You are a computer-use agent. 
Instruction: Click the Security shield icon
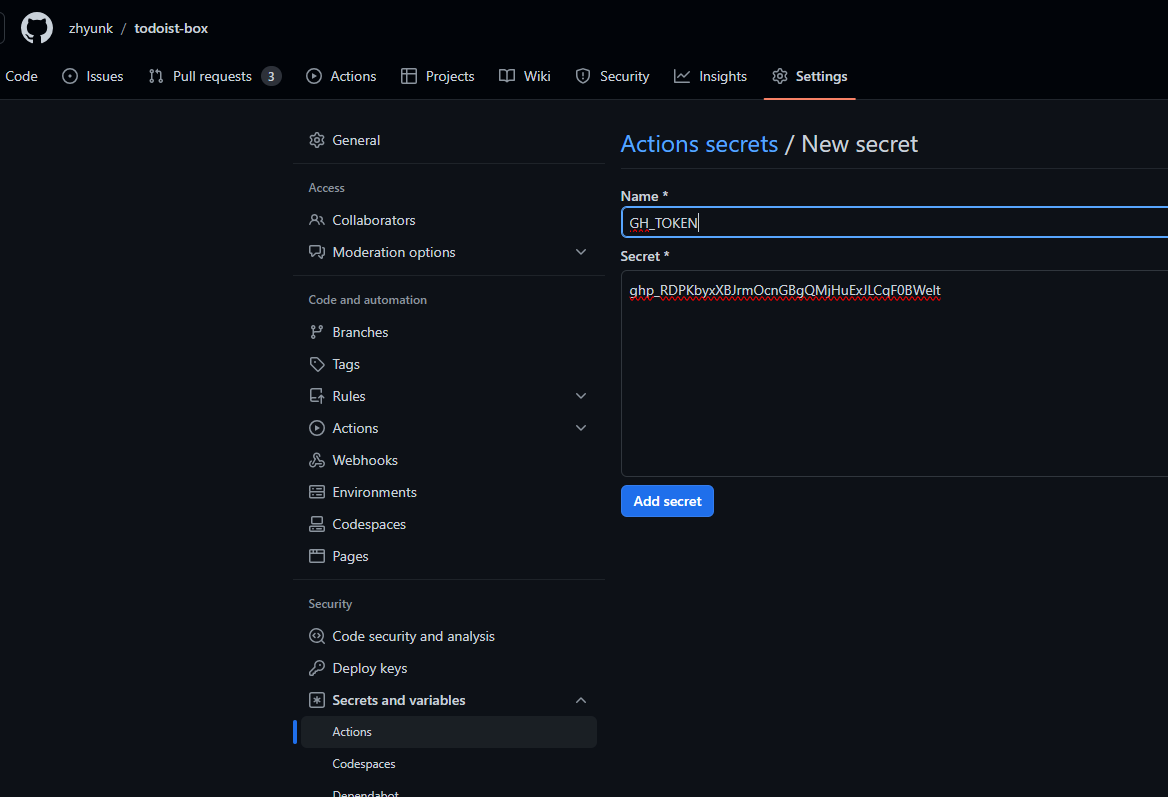(583, 76)
